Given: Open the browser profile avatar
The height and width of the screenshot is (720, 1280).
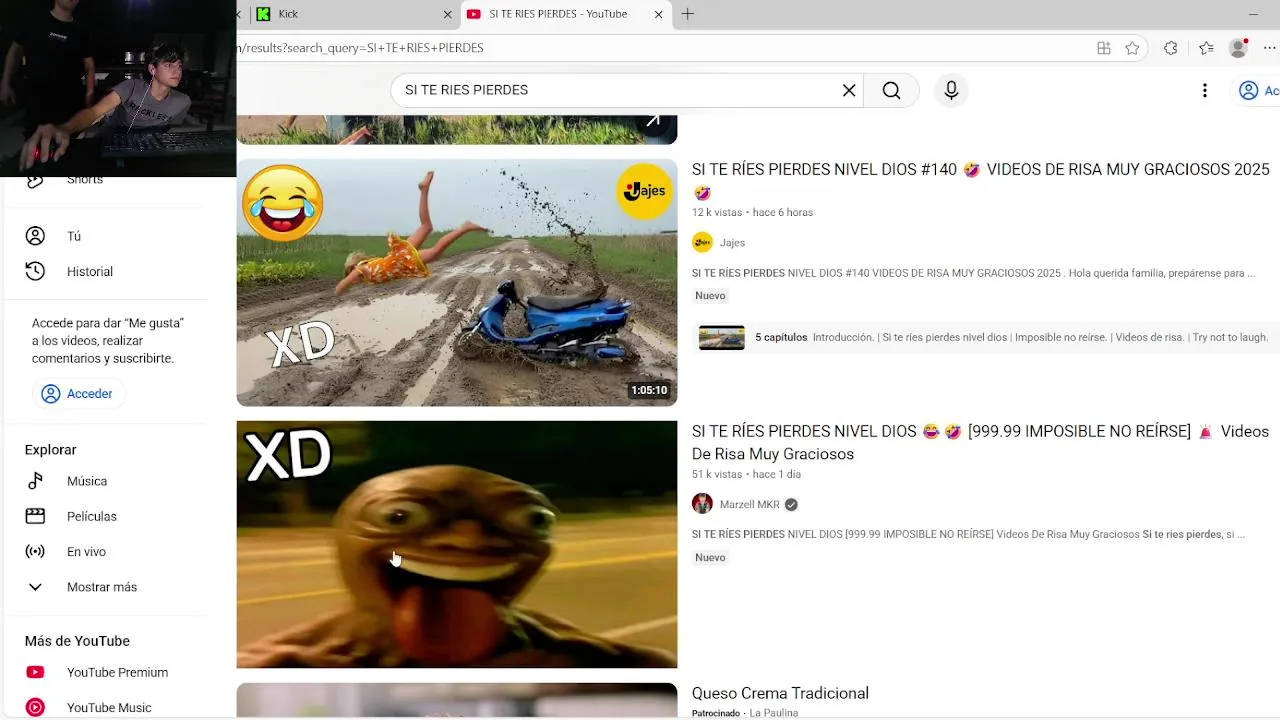Looking at the screenshot, I should [1239, 48].
